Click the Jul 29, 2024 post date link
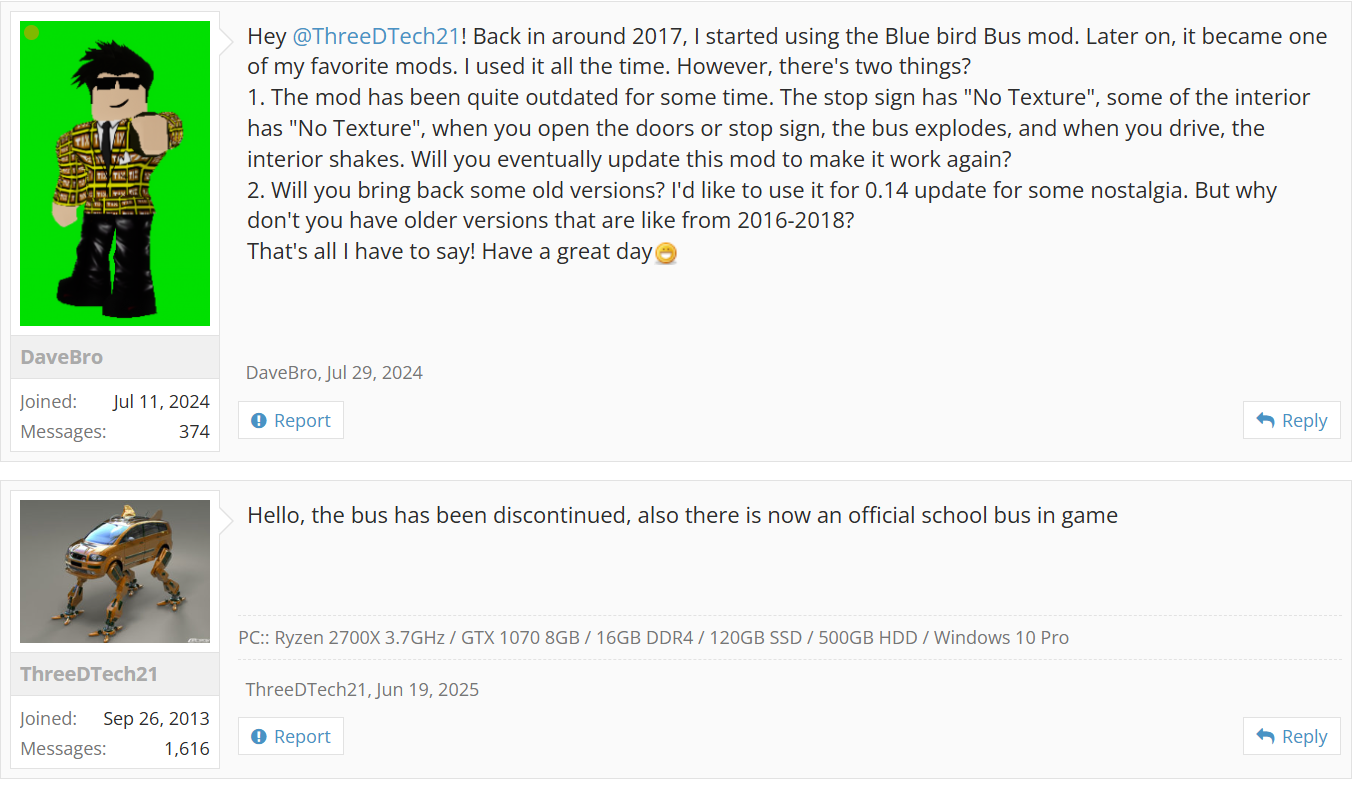The image size is (1364, 790). (x=374, y=373)
